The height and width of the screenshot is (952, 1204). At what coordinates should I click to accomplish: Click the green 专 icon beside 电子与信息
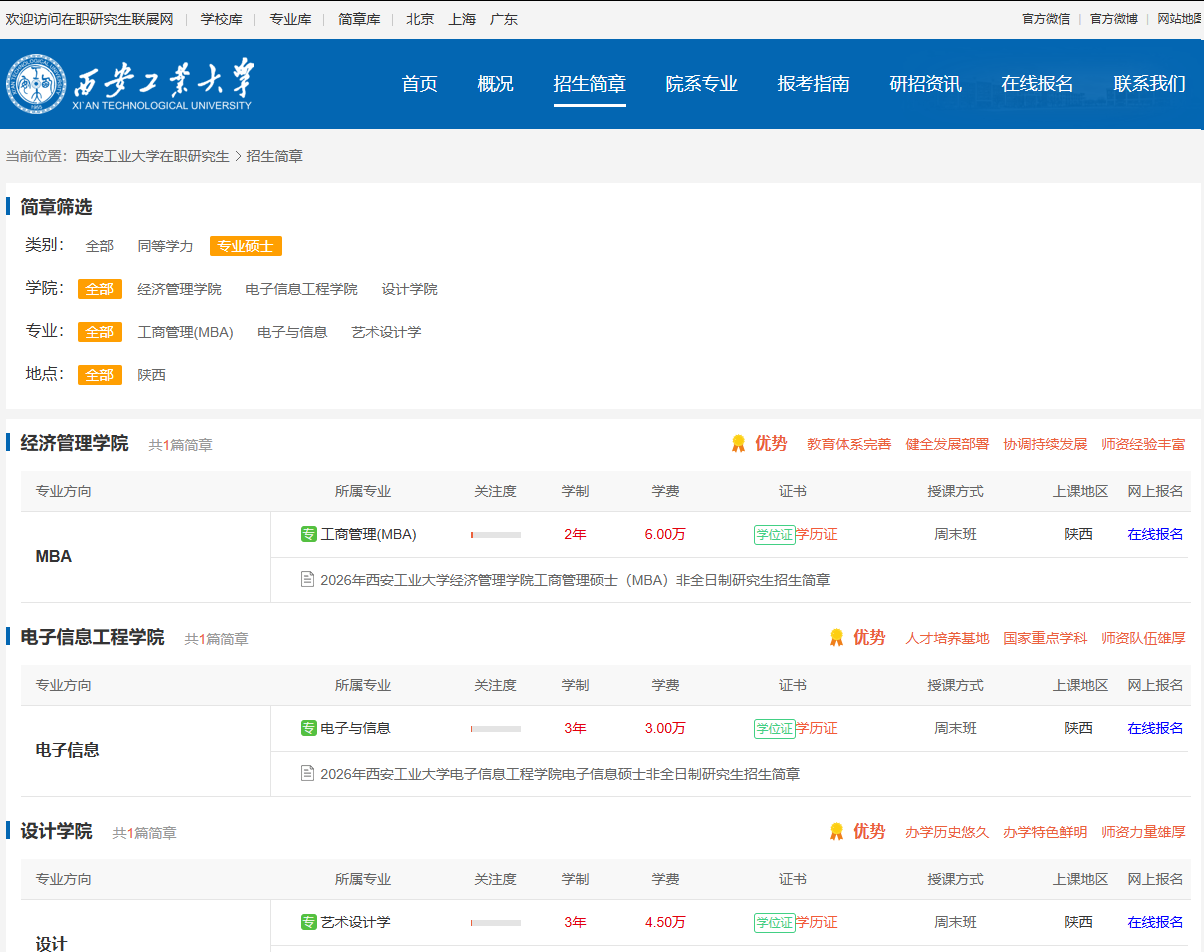click(x=309, y=728)
